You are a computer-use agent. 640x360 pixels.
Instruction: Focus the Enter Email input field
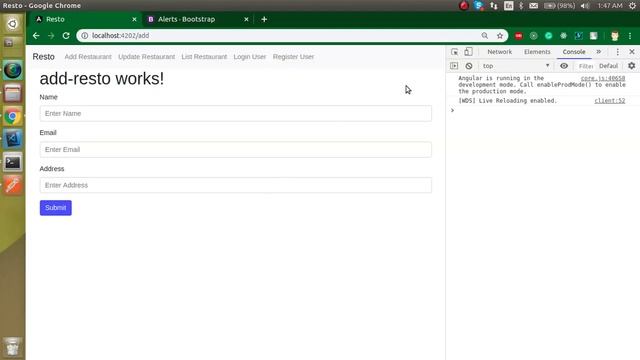click(236, 149)
